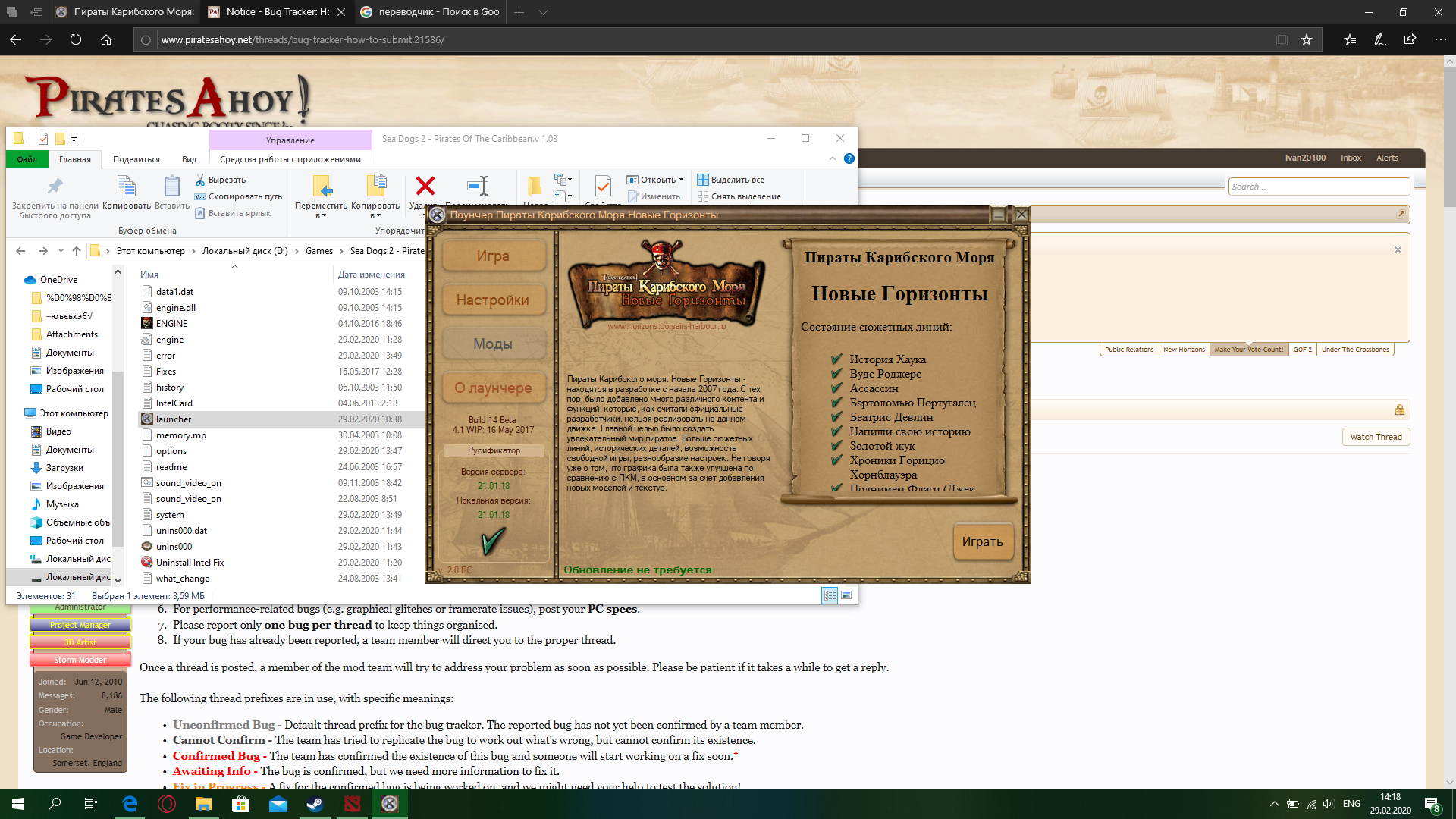Open Quick Access toolbar customize dropdown

(74, 139)
